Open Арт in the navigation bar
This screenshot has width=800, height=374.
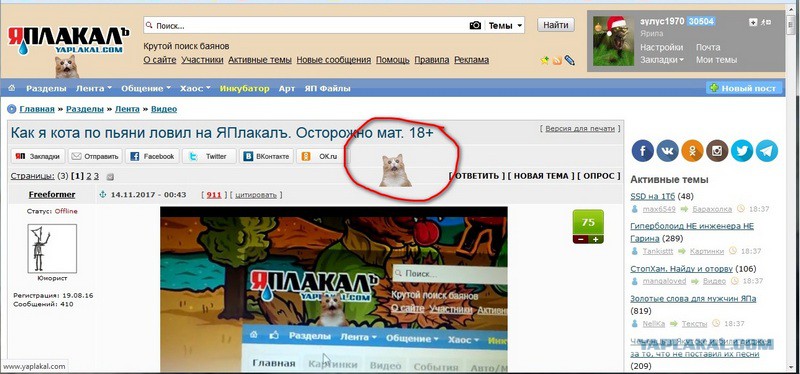click(x=287, y=88)
